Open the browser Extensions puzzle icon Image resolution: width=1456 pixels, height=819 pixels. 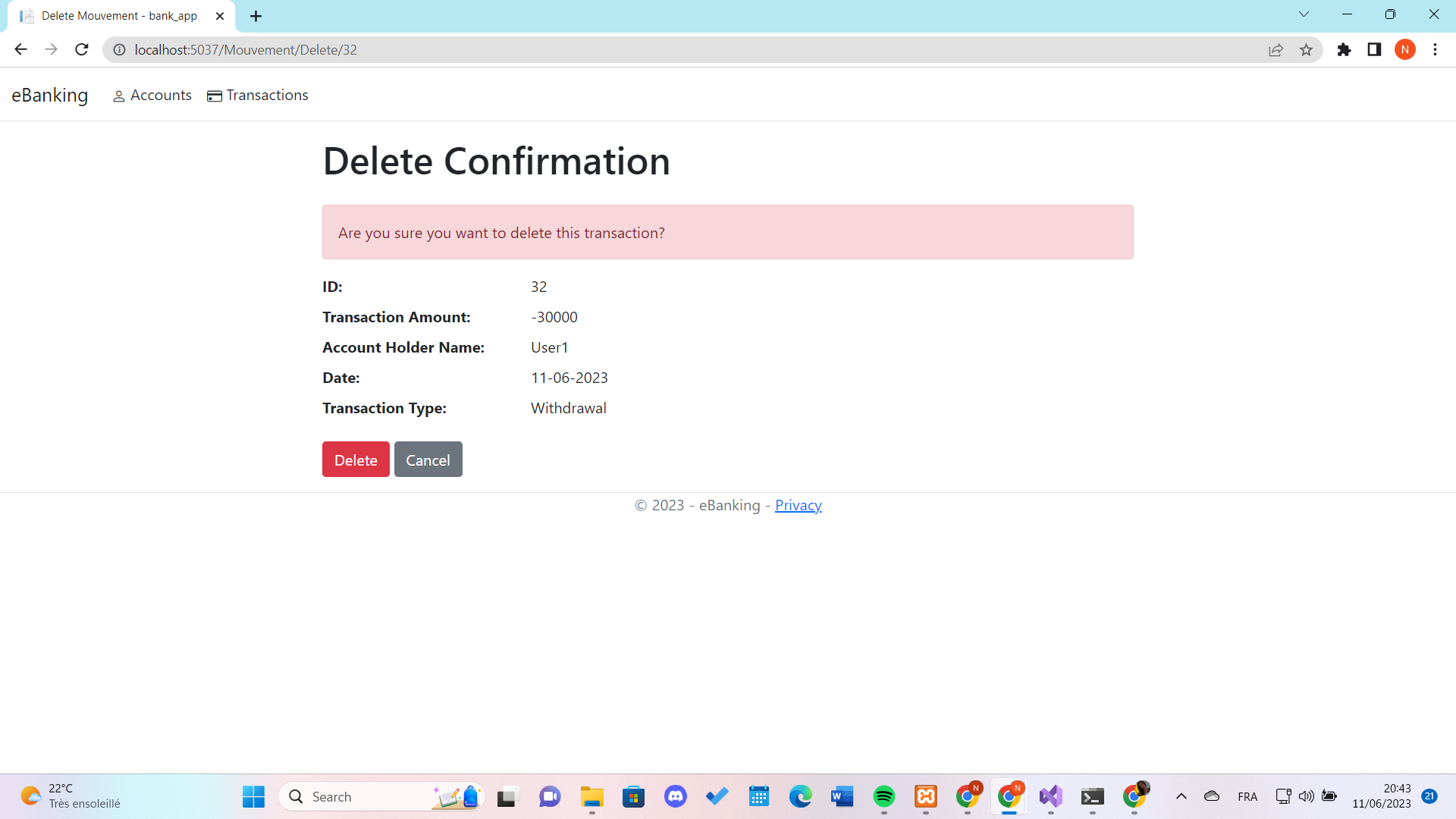1344,50
